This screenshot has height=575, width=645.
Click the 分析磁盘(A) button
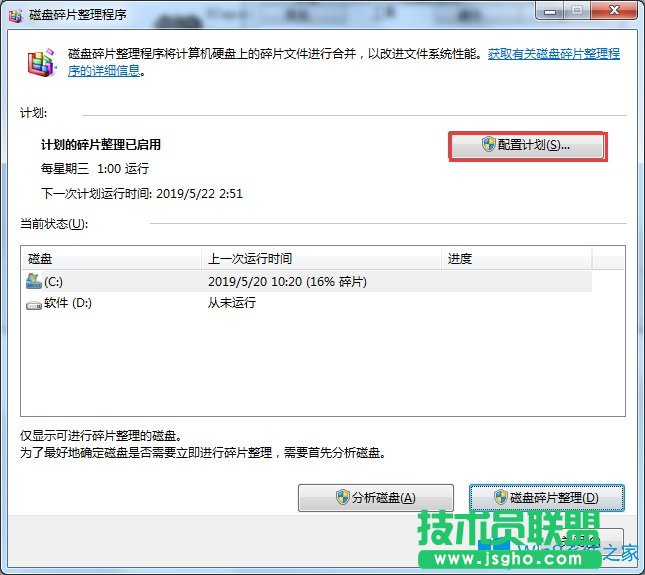pyautogui.click(x=376, y=498)
